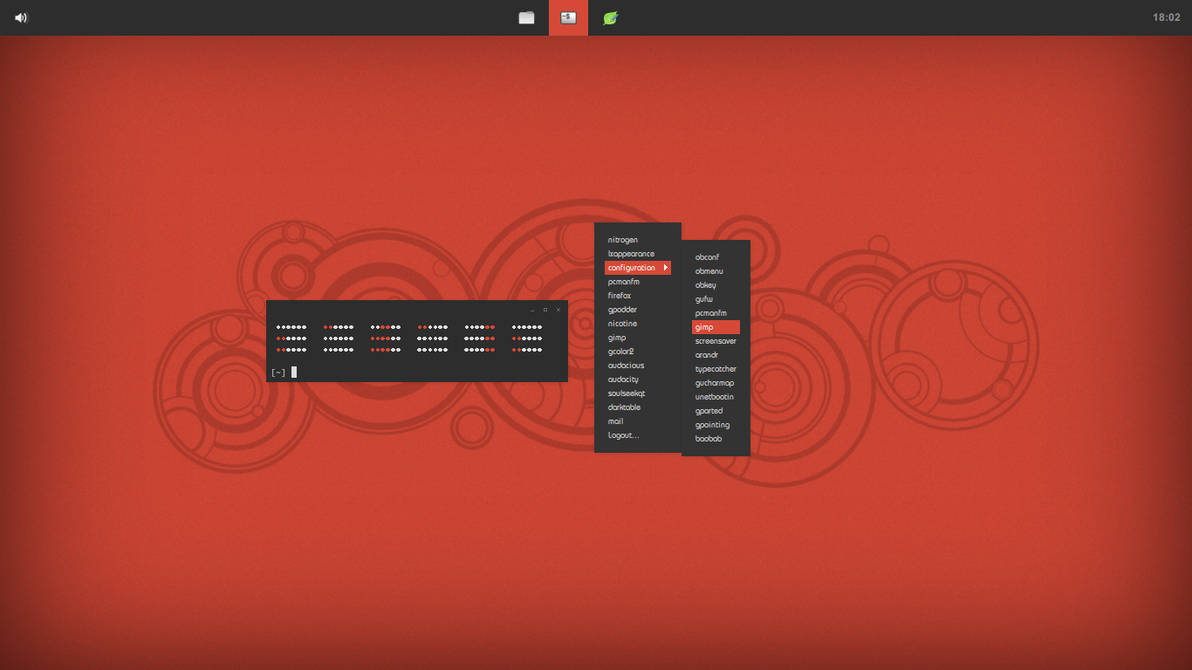The image size is (1192, 670).
Task: Open lxappearance theme settings
Action: click(630, 253)
